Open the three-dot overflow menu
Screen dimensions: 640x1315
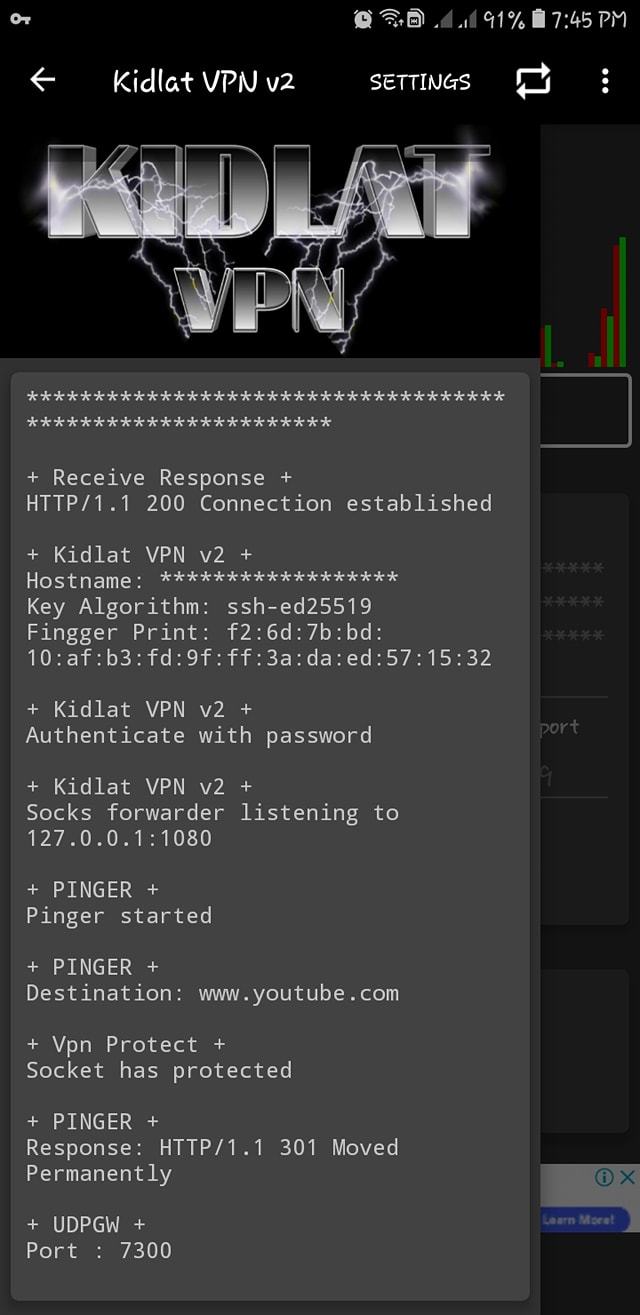click(605, 81)
